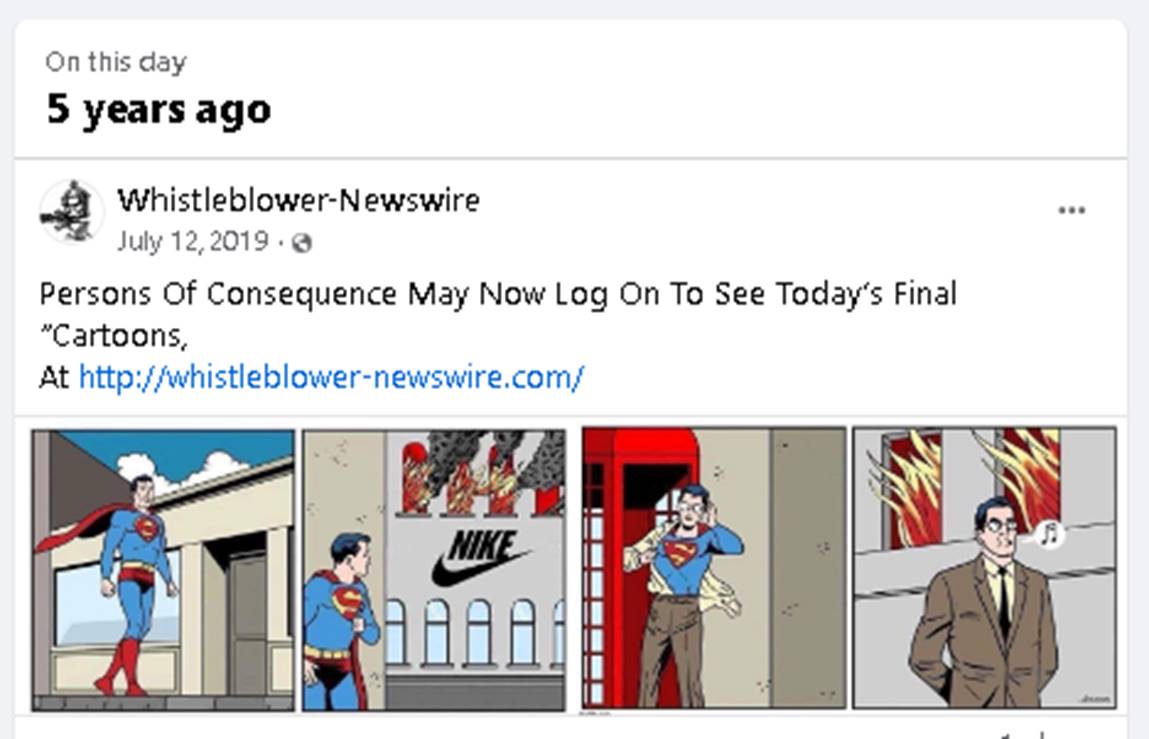Open the three-dot post options menu
Image resolution: width=1149 pixels, height=739 pixels.
[x=1071, y=211]
